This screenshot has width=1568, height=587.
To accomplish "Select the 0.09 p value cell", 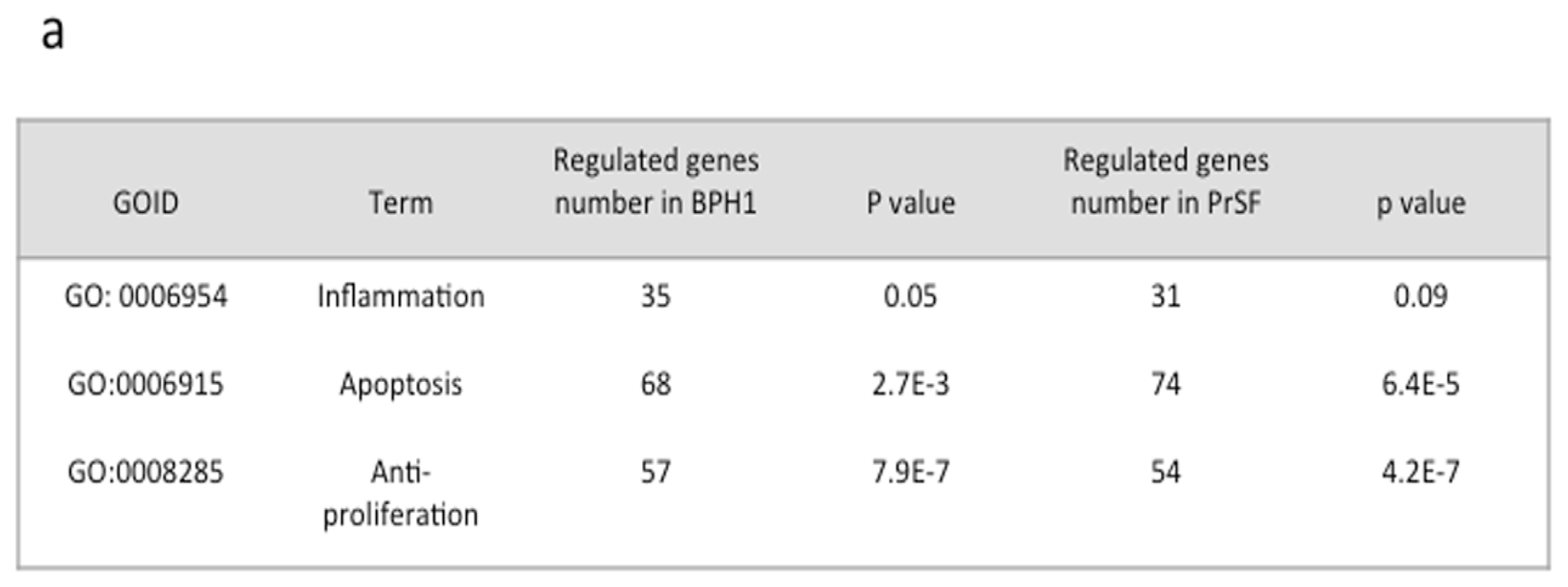I will pyautogui.click(x=1421, y=297).
